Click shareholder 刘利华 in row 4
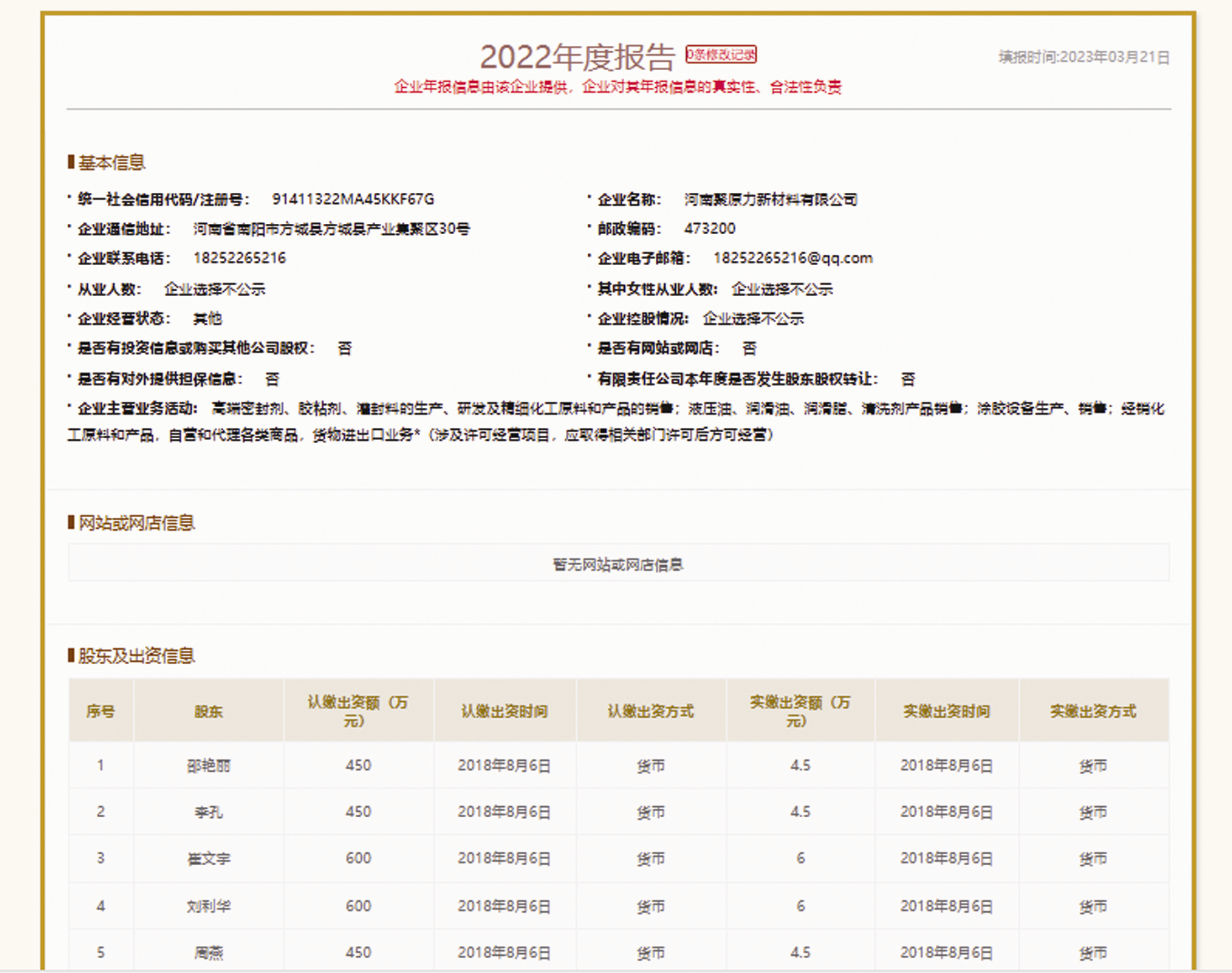 click(208, 906)
